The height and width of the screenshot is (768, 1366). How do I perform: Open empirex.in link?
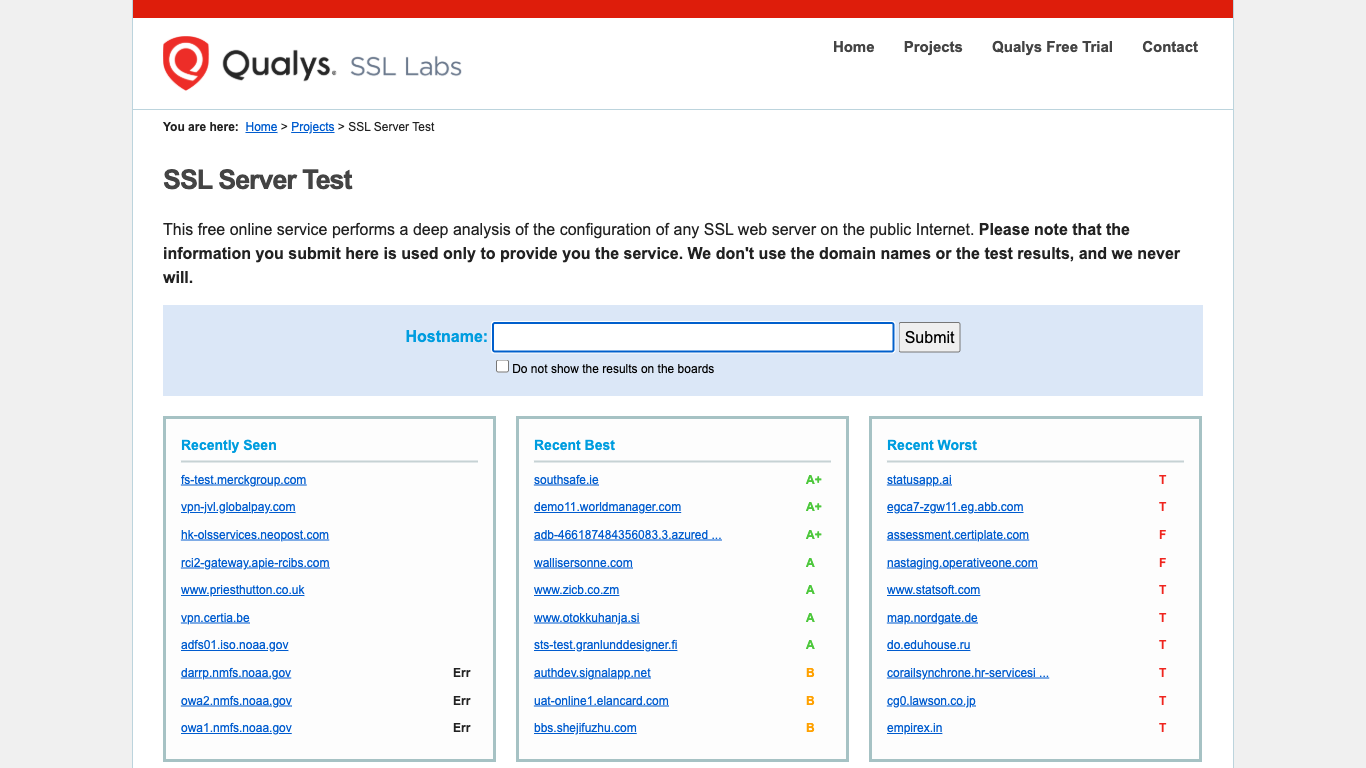914,728
